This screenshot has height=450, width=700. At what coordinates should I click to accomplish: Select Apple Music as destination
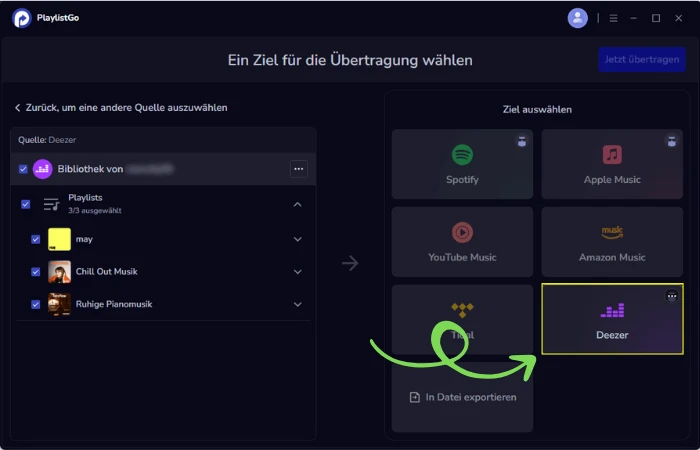(612, 164)
